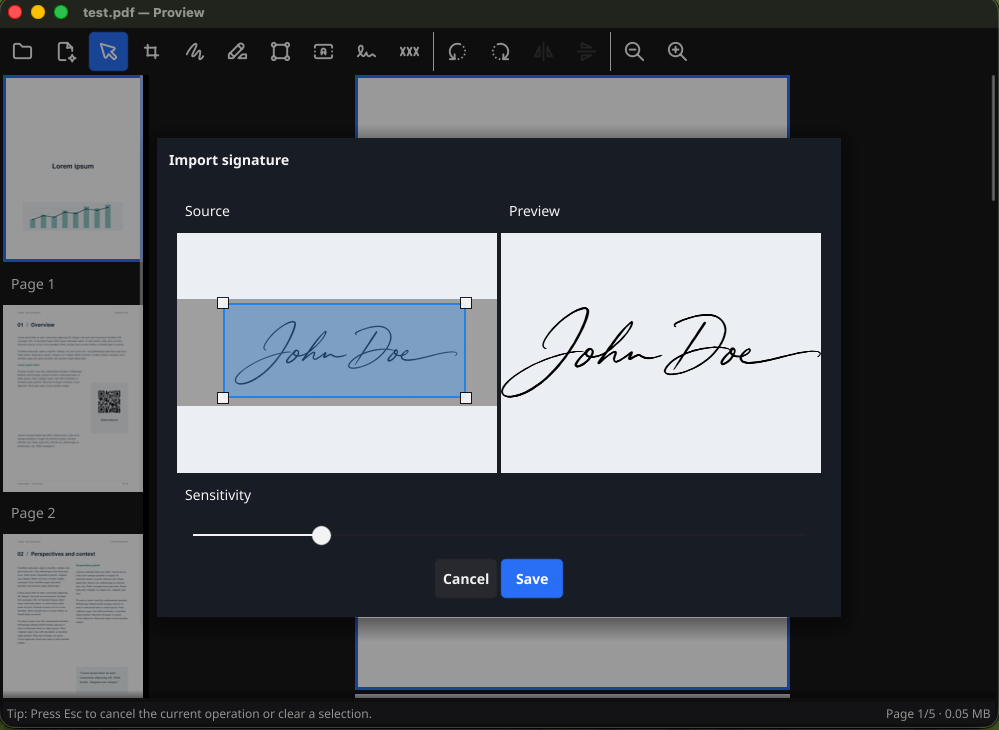Viewport: 999px width, 730px height.
Task: Click the bottom-right crop handle in Source
Action: point(466,398)
